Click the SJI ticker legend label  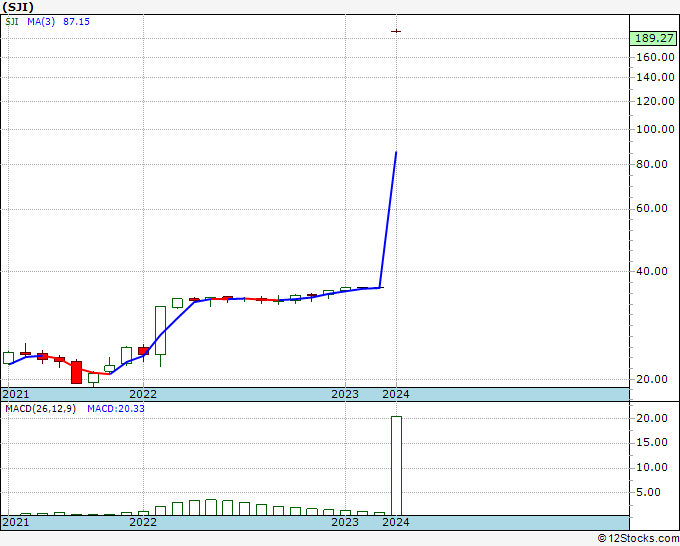12,22
